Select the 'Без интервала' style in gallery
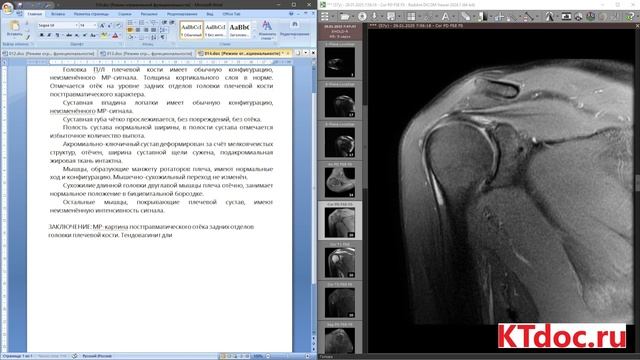 [216, 30]
